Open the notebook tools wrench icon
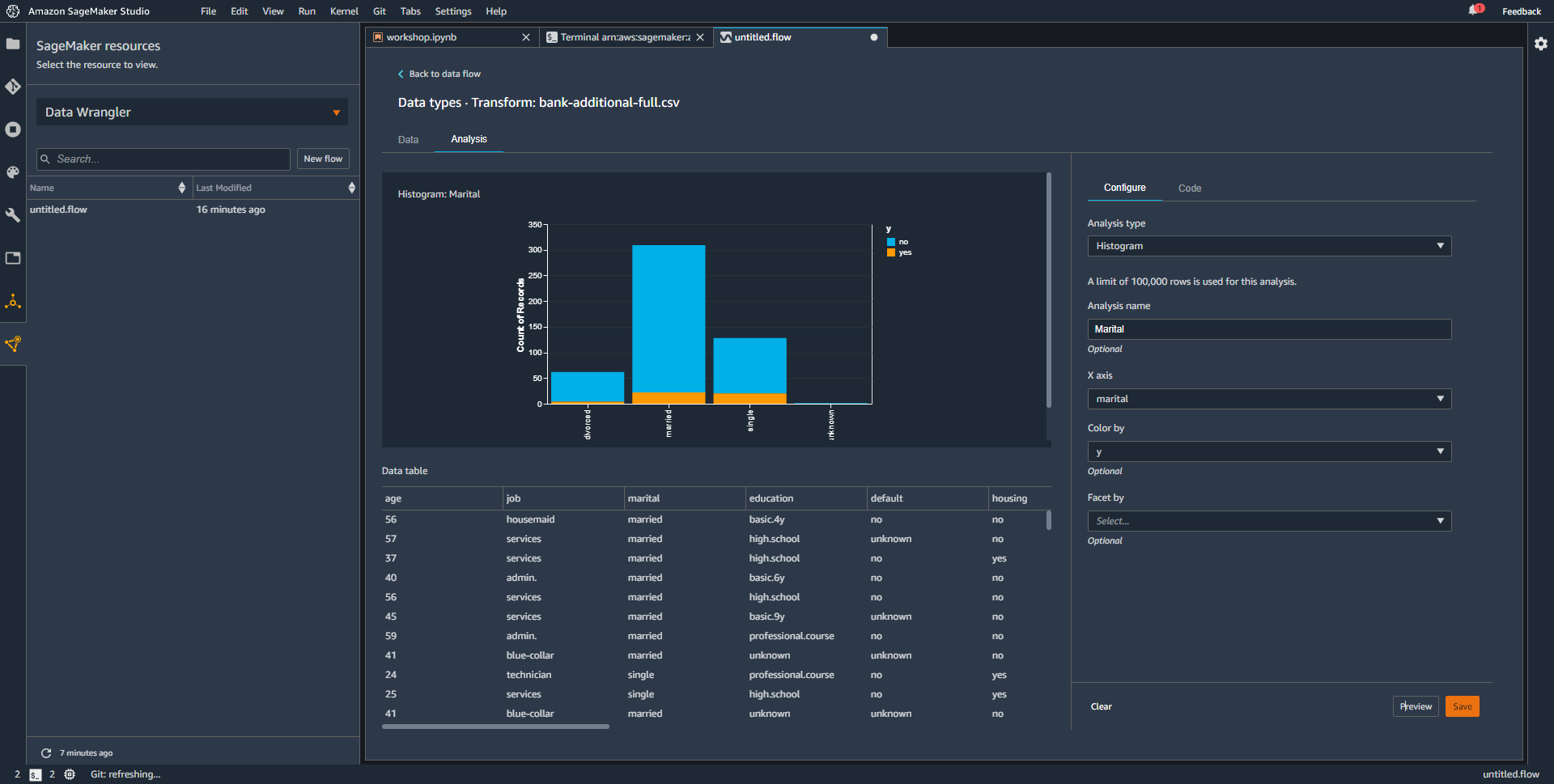The height and width of the screenshot is (784, 1554). click(x=13, y=215)
